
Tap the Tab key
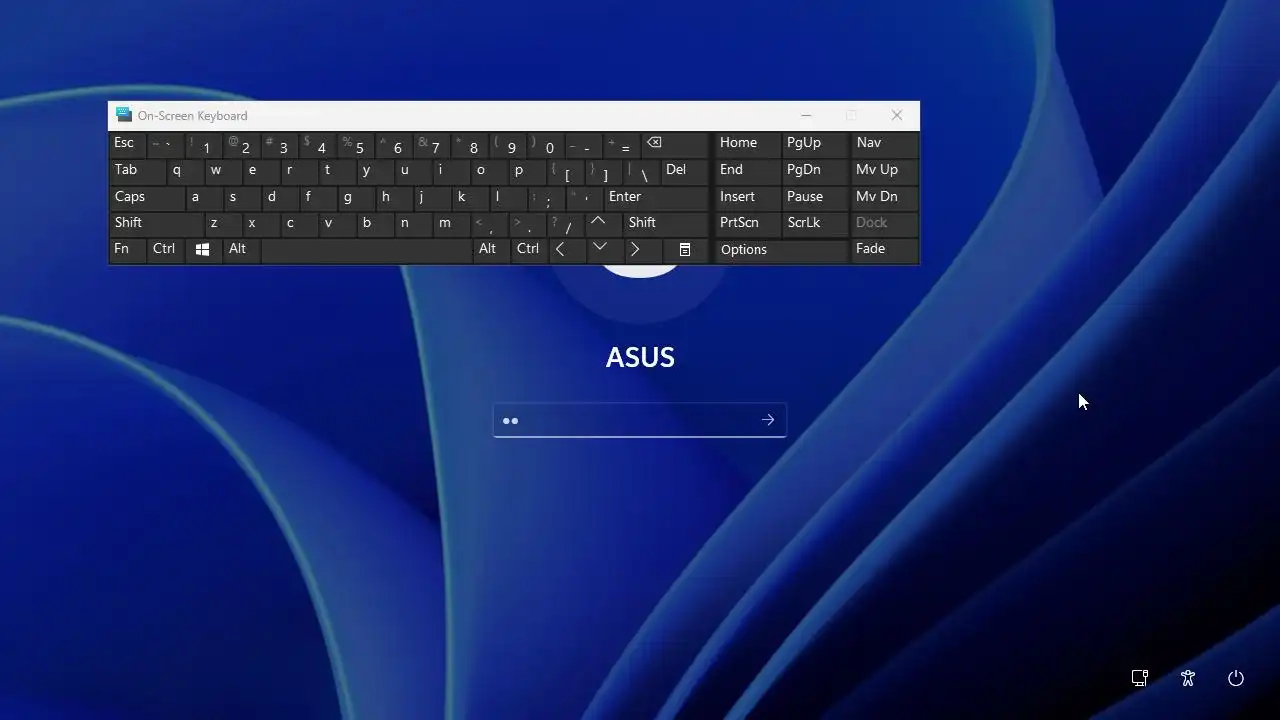click(136, 170)
